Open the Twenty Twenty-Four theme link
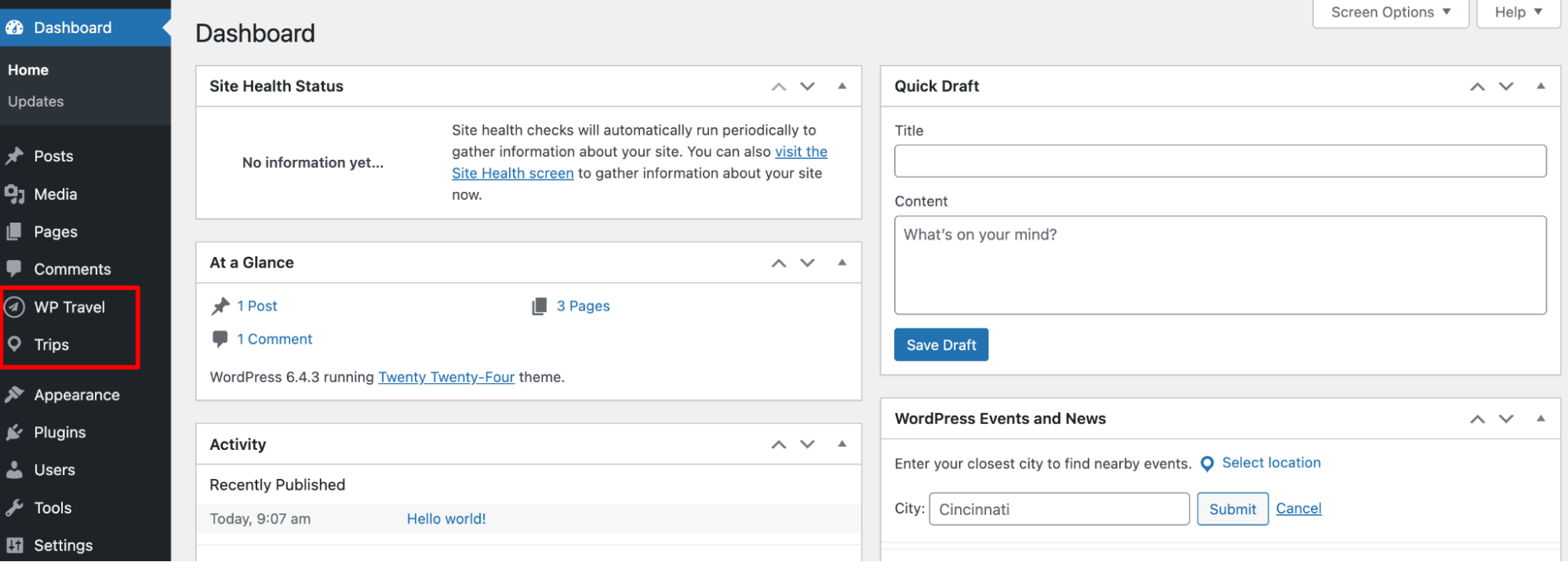1568x562 pixels. tap(446, 377)
